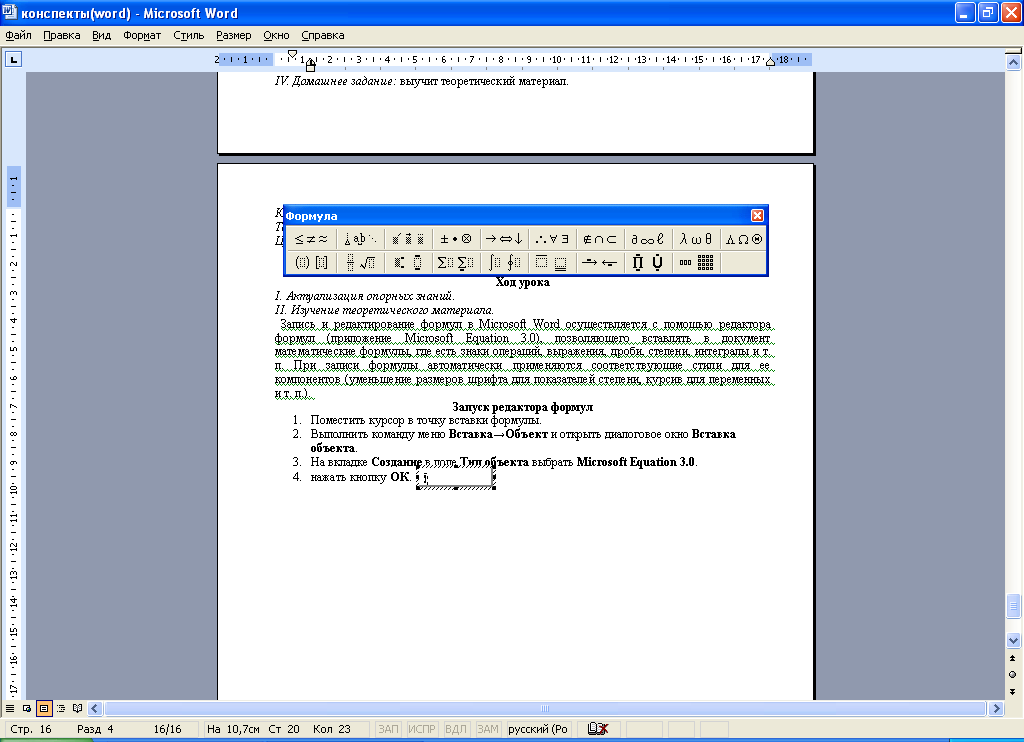Click the scroll up arrow of vertical scrollbar
This screenshot has height=742, width=1024.
point(1013,63)
